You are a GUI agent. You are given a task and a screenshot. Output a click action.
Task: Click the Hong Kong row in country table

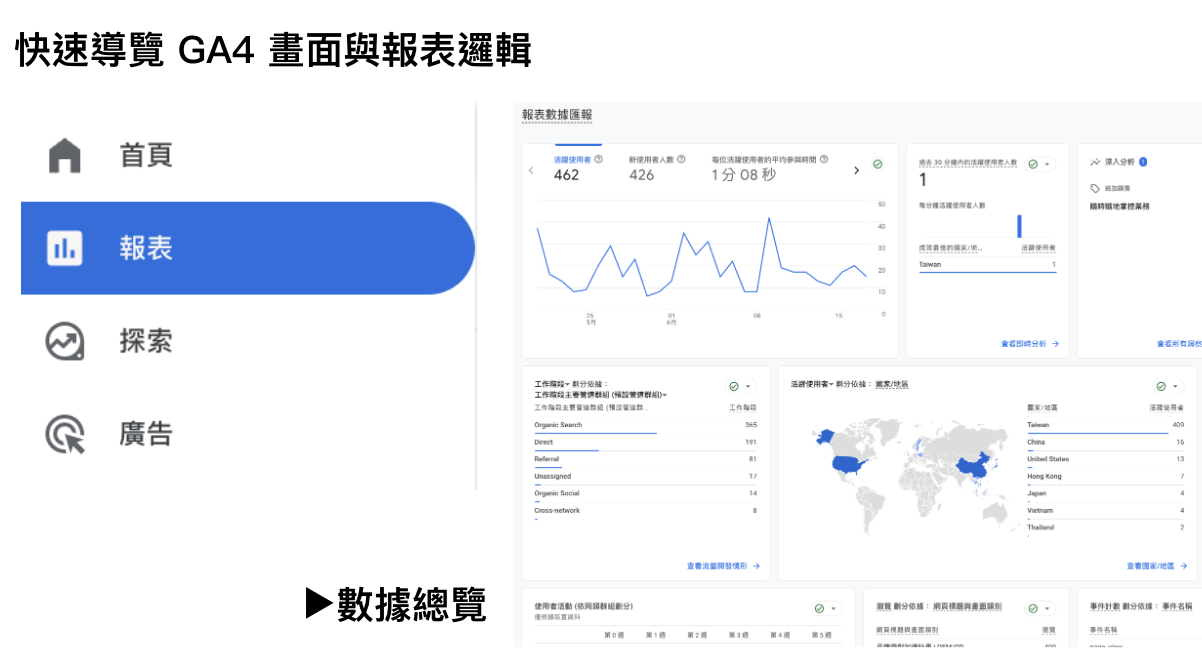tap(1105, 476)
